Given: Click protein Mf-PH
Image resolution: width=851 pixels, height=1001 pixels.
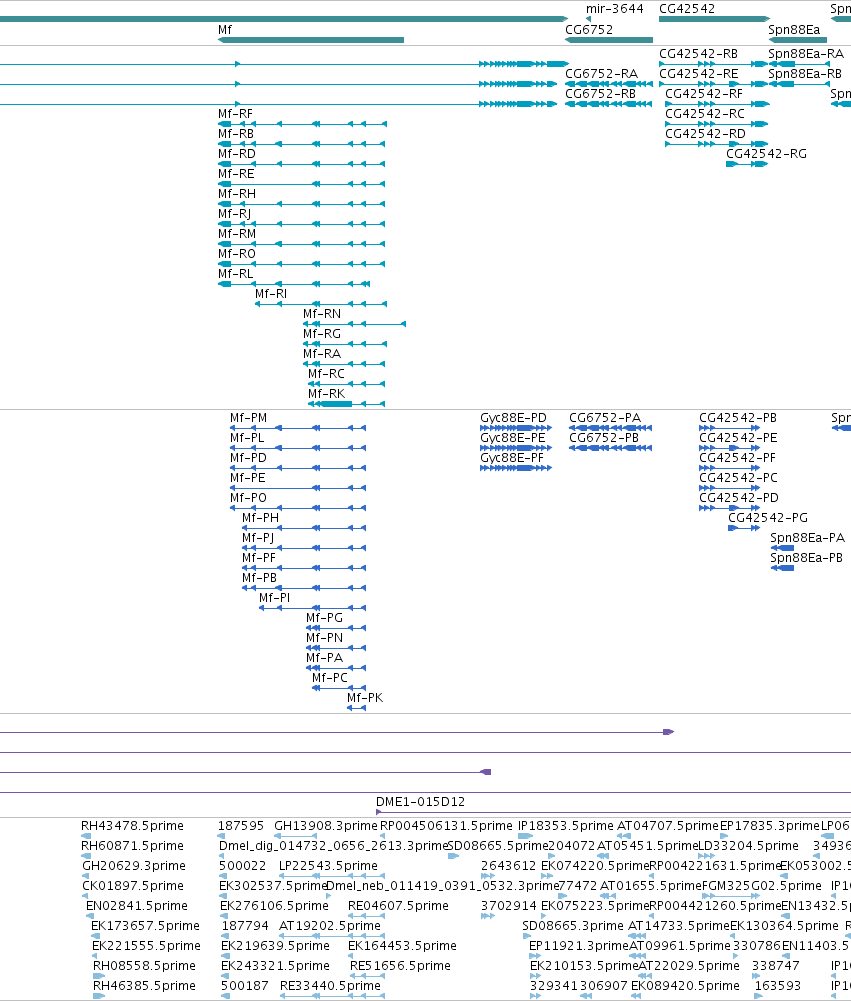Looking at the screenshot, I should point(260,518).
